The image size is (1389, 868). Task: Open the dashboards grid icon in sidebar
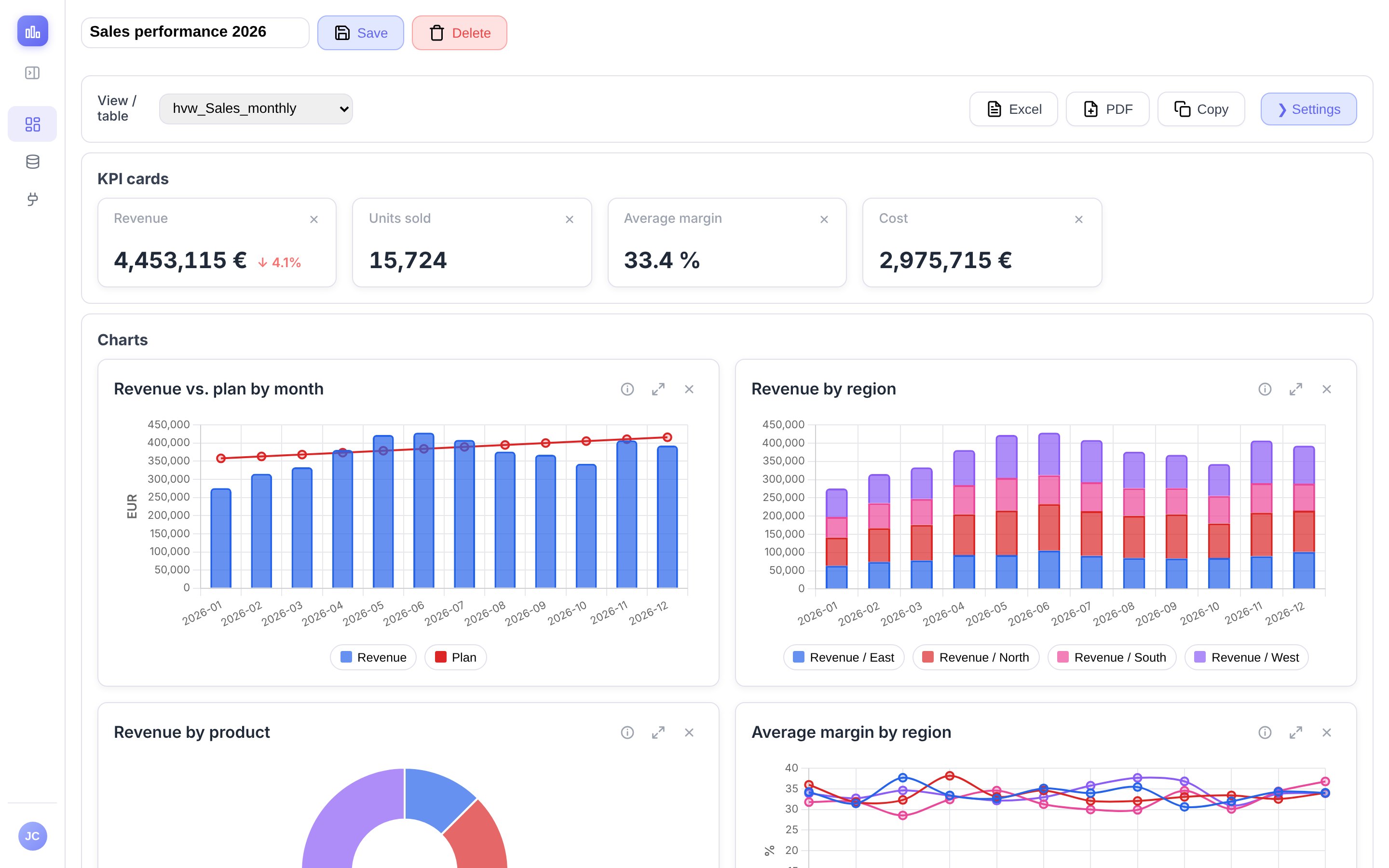tap(33, 124)
